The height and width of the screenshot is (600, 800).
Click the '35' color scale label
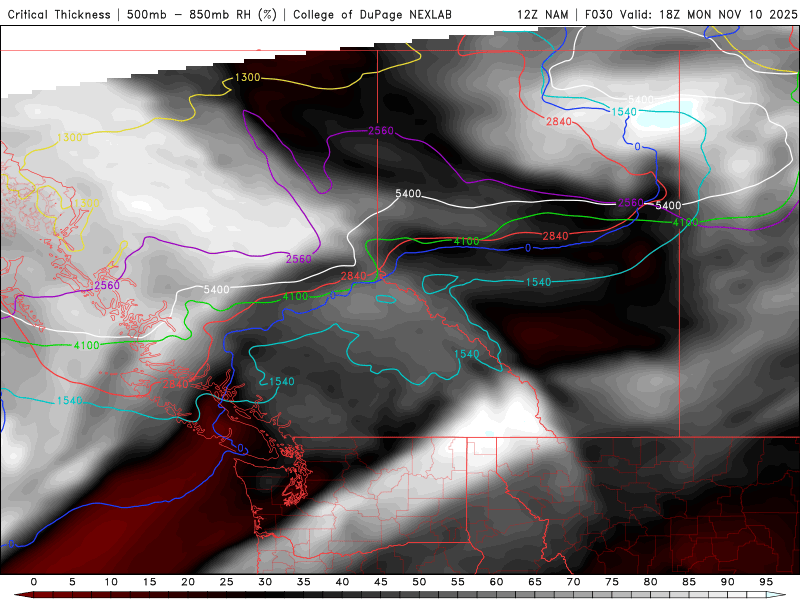click(x=304, y=582)
